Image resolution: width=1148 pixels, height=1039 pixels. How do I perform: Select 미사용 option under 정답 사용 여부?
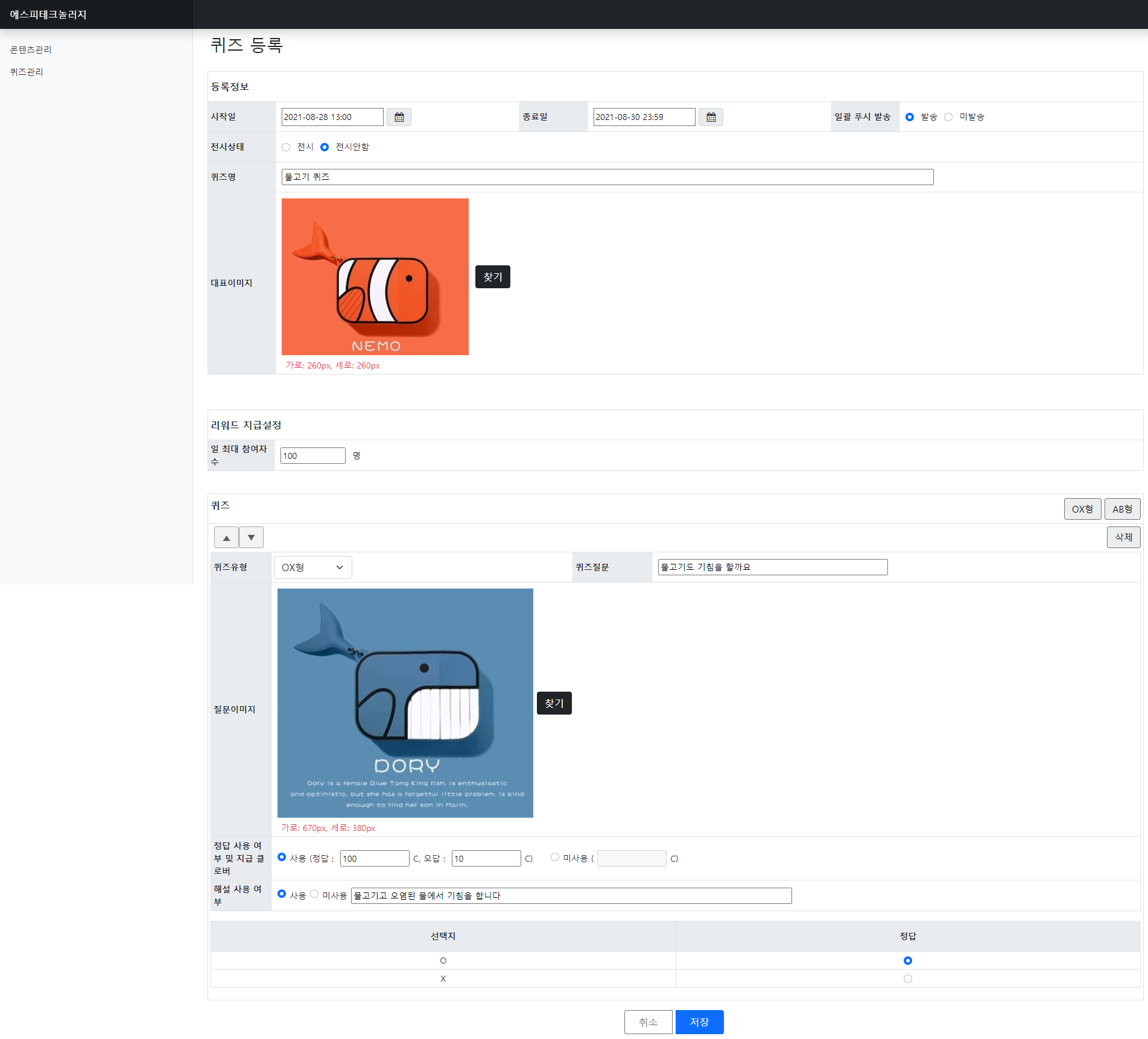[554, 856]
